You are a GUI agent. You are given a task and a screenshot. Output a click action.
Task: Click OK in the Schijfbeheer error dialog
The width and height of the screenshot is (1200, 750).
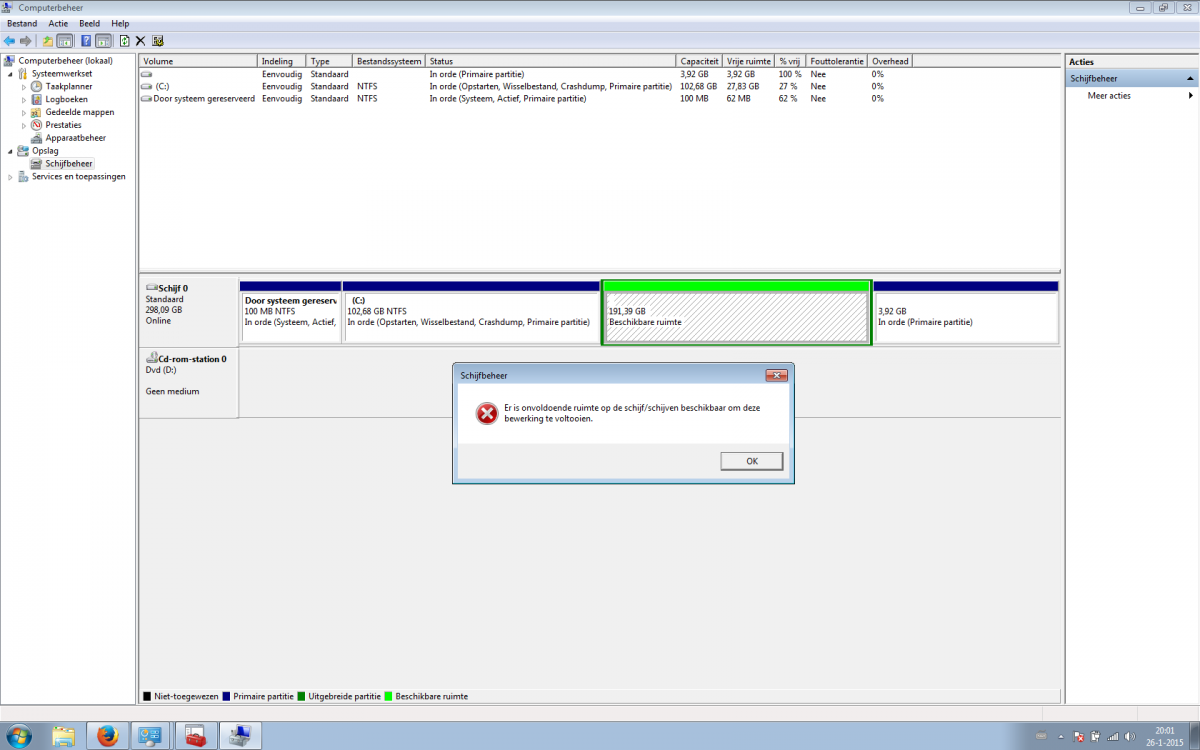coord(751,461)
